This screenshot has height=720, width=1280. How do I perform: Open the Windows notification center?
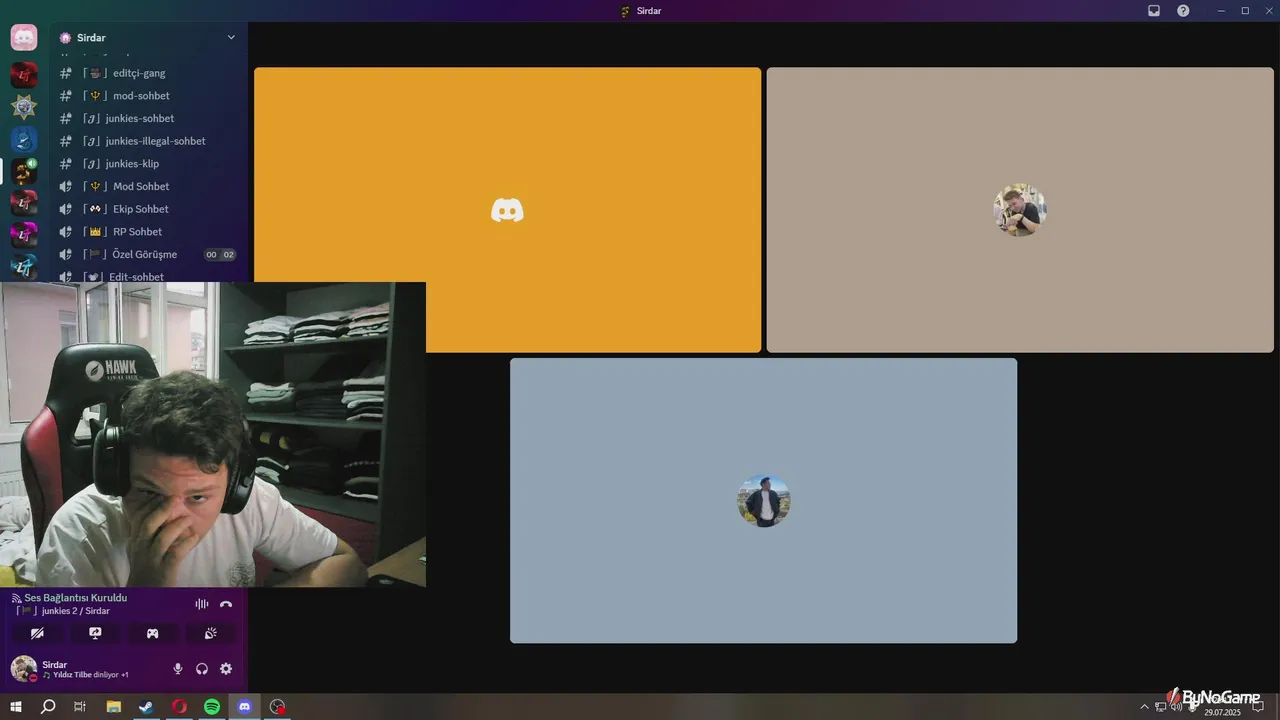(1258, 707)
